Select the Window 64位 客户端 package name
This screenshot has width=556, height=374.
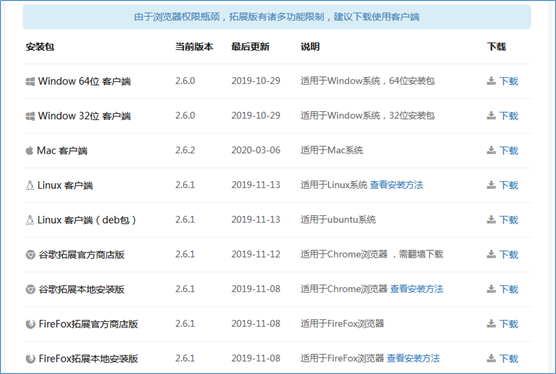click(x=84, y=81)
